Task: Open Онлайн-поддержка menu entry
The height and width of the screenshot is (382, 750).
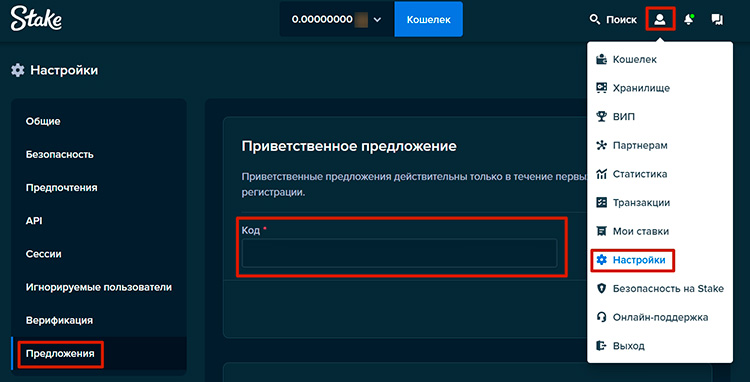Action: (x=660, y=317)
